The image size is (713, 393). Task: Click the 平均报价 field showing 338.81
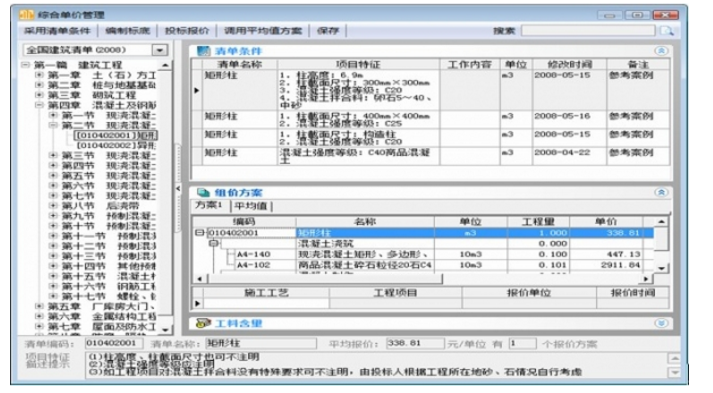(x=415, y=343)
